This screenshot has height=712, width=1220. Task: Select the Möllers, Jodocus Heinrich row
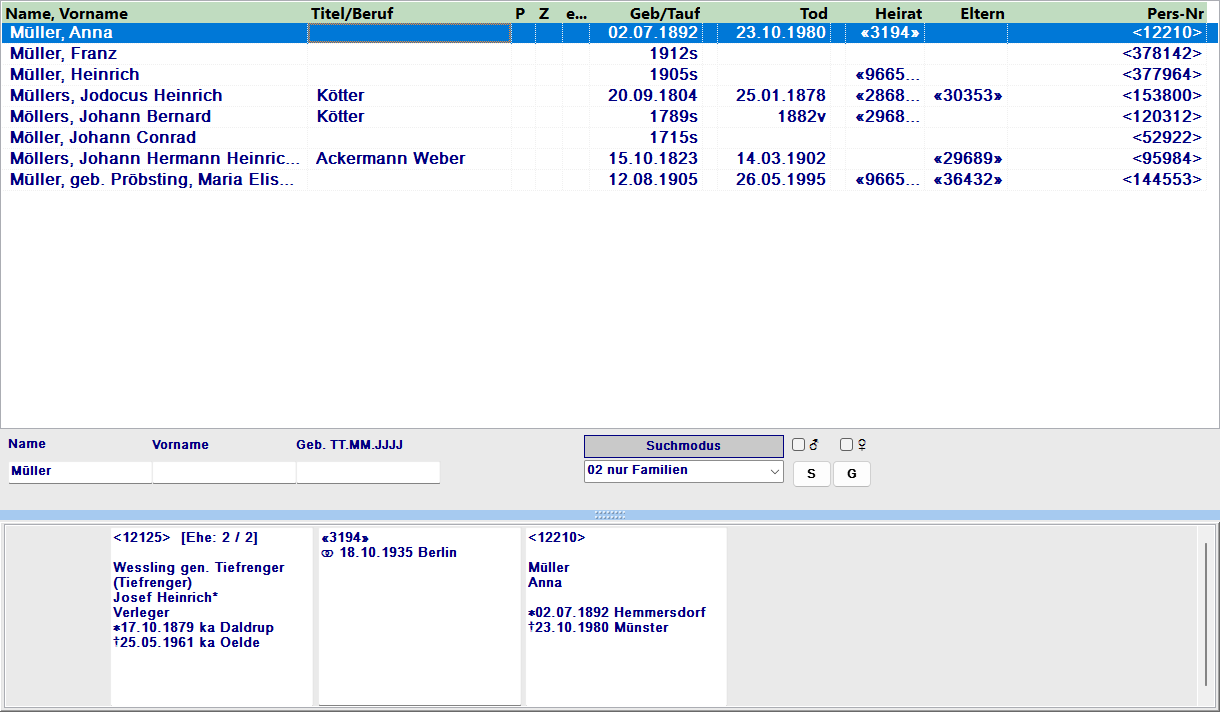coord(116,96)
